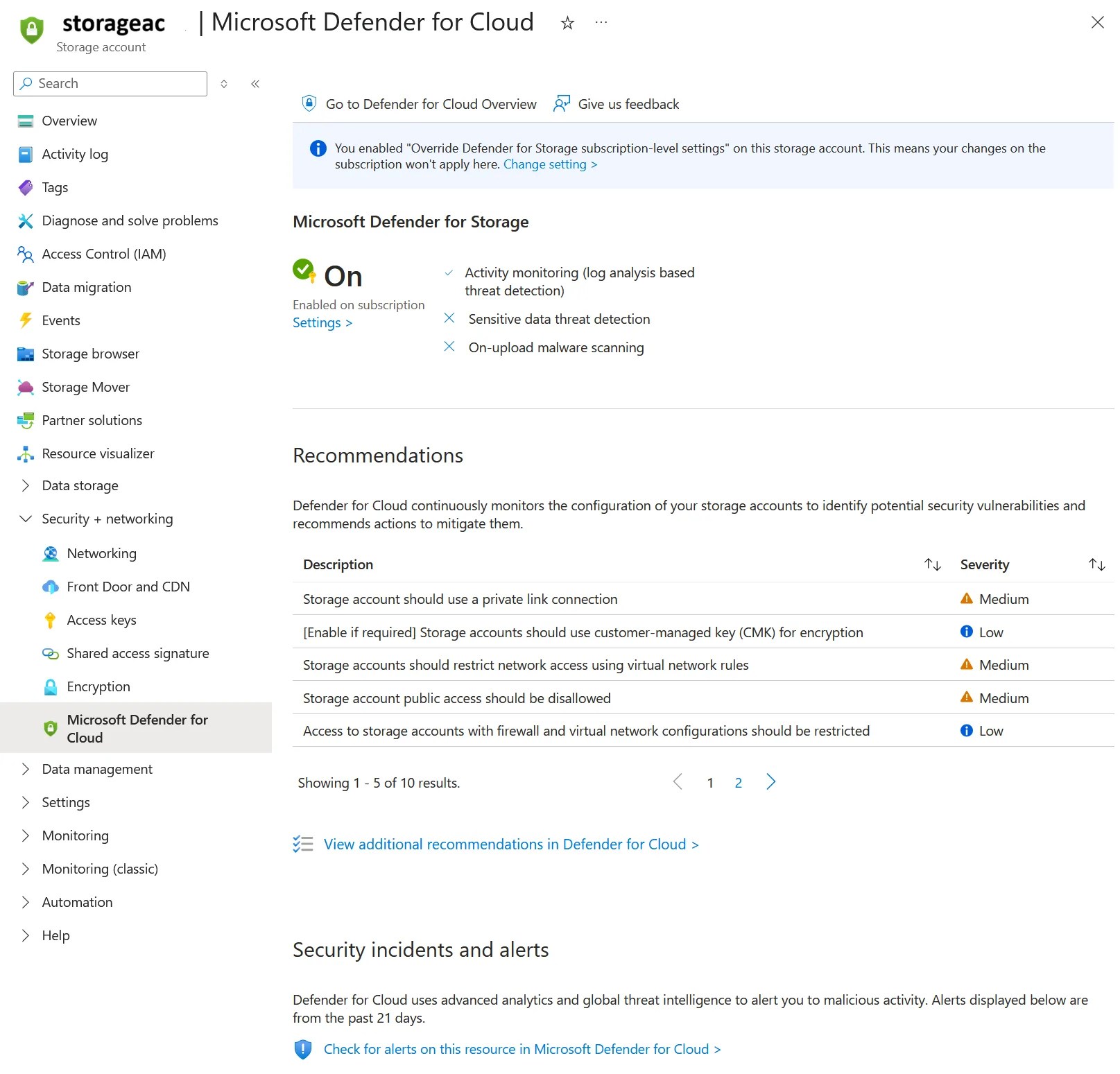Expand the Help section
The image size is (1120, 1074).
tap(26, 936)
